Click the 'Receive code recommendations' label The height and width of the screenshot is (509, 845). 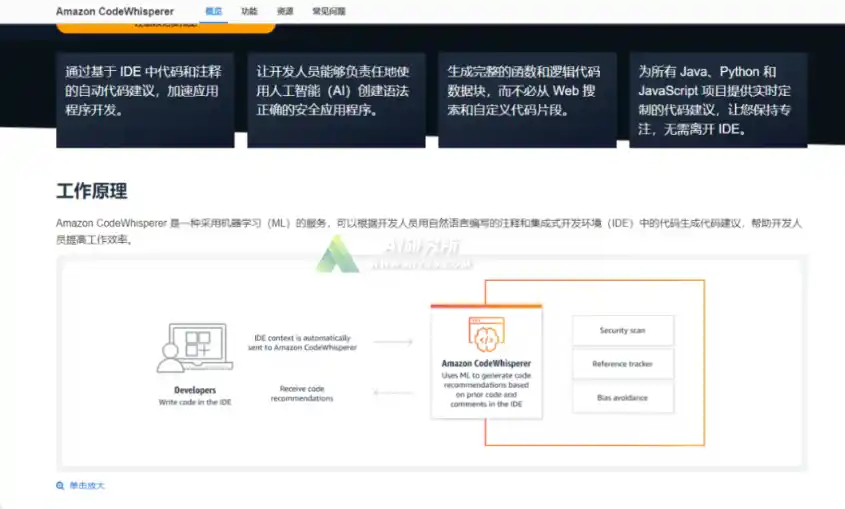point(302,394)
